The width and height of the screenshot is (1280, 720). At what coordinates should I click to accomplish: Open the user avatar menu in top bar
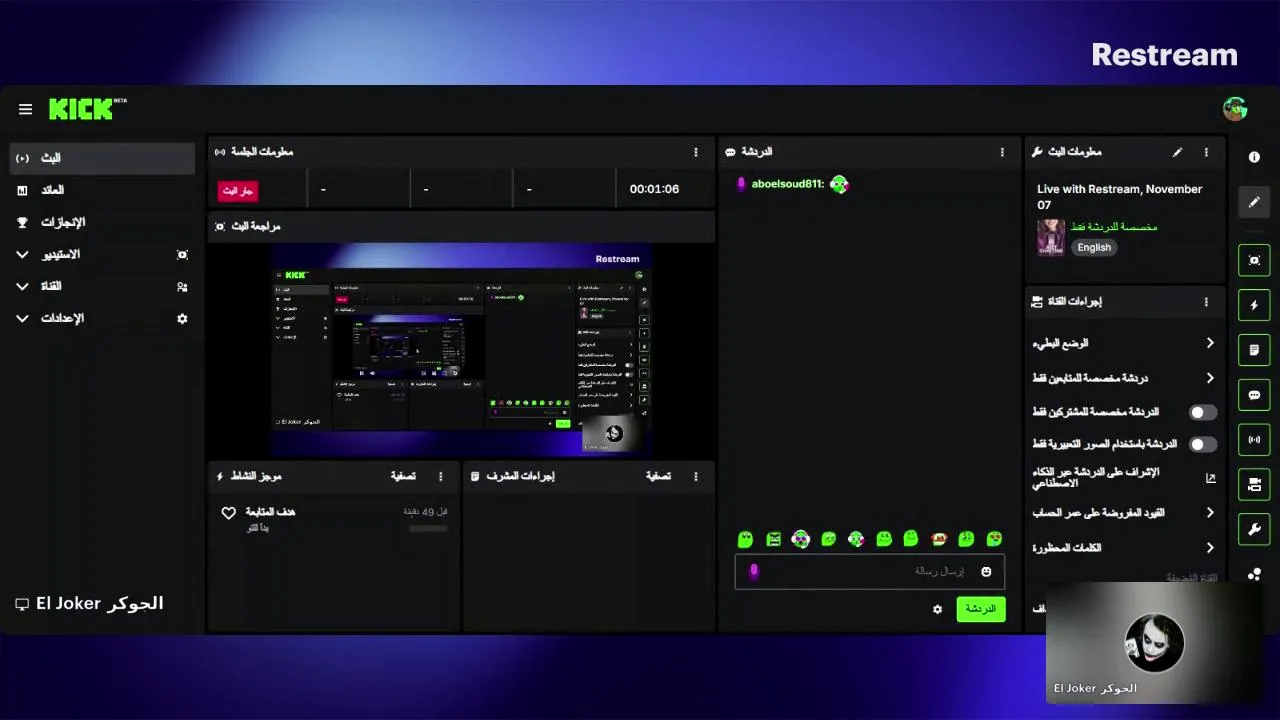(1235, 109)
